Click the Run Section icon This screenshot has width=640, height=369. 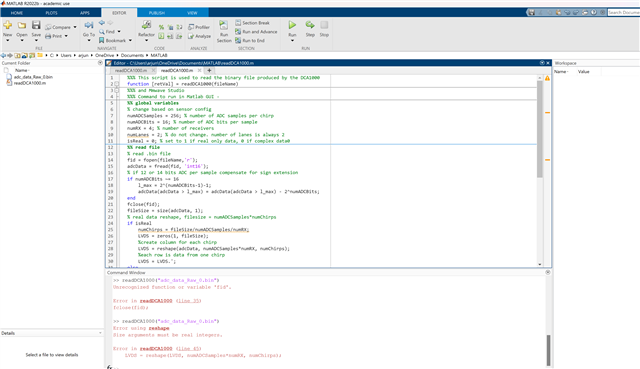[224, 25]
